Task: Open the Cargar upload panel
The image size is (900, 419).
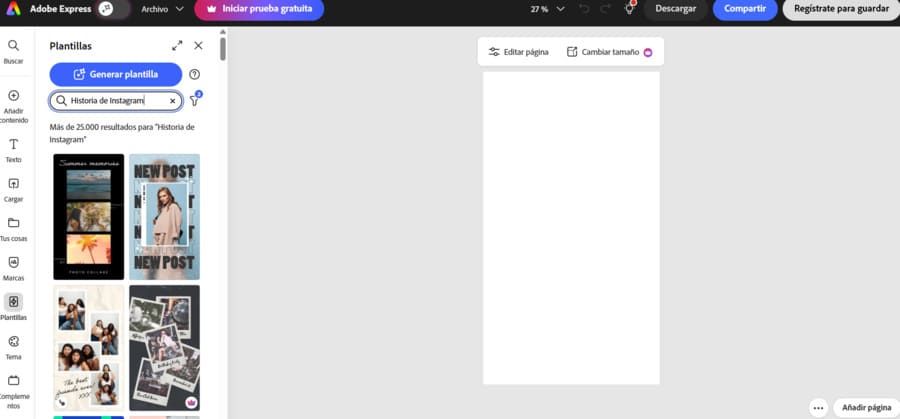Action: 13,190
